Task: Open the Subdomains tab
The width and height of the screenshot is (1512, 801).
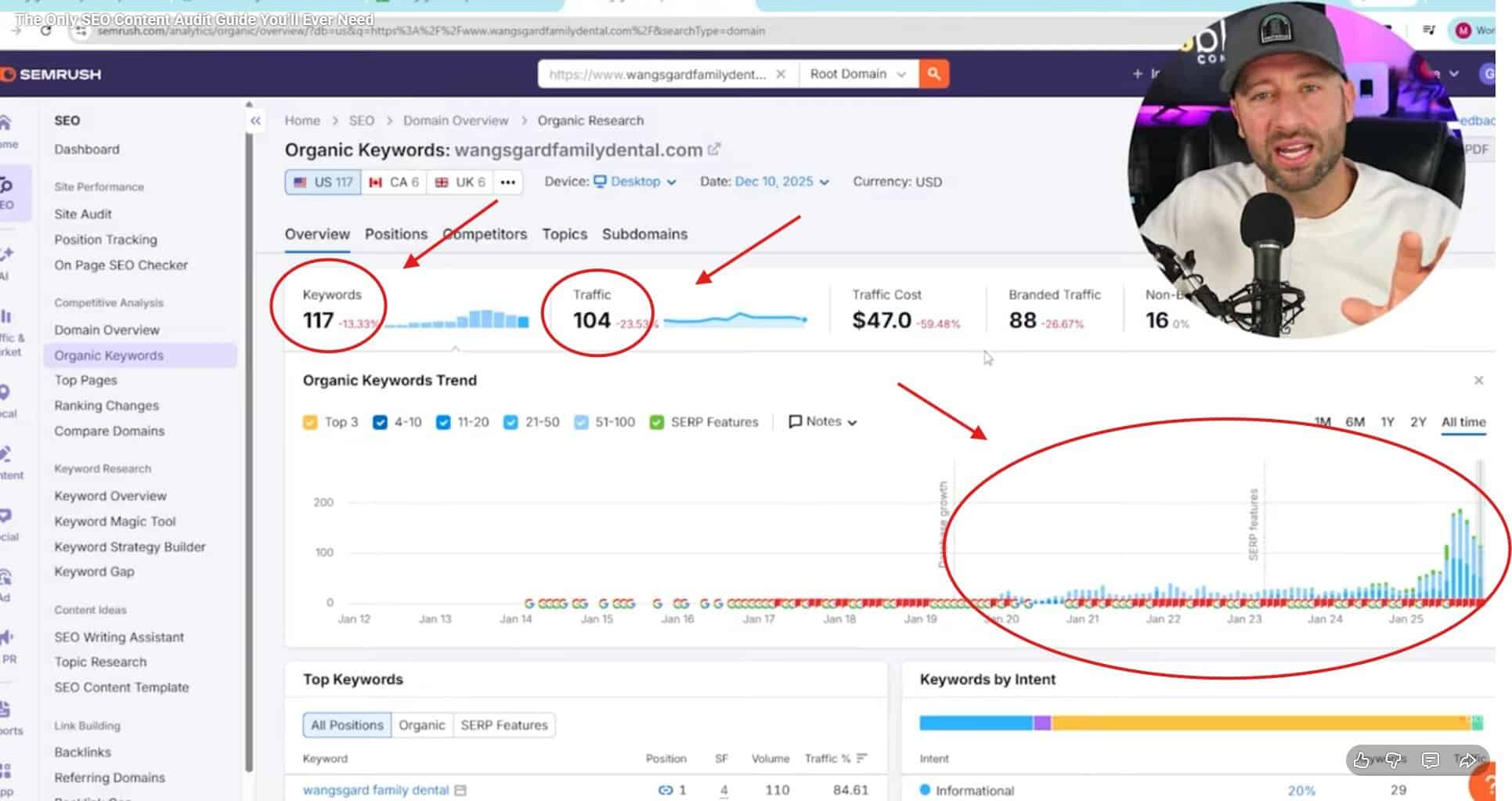Action: tap(644, 233)
